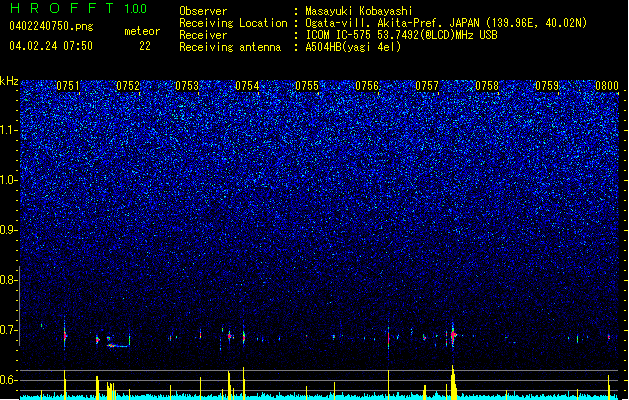Click the A504HB(yagi 4el) antenna value

click(x=353, y=47)
